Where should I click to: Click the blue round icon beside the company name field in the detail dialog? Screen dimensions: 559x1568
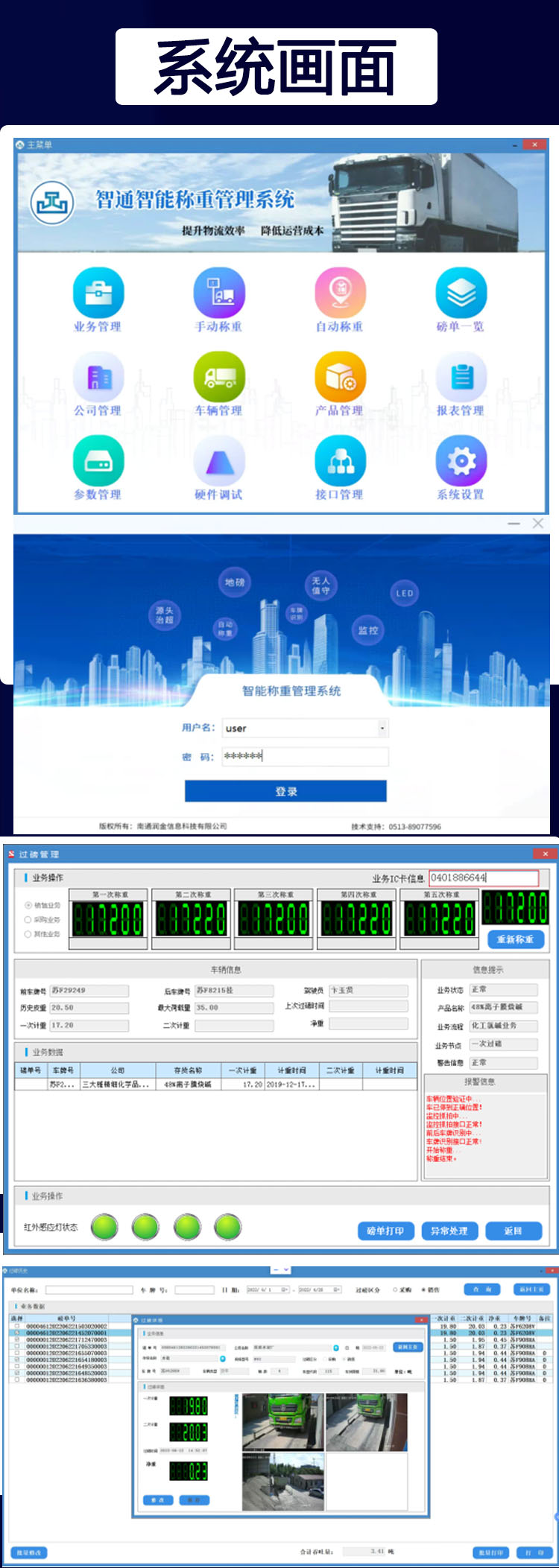(x=336, y=1348)
